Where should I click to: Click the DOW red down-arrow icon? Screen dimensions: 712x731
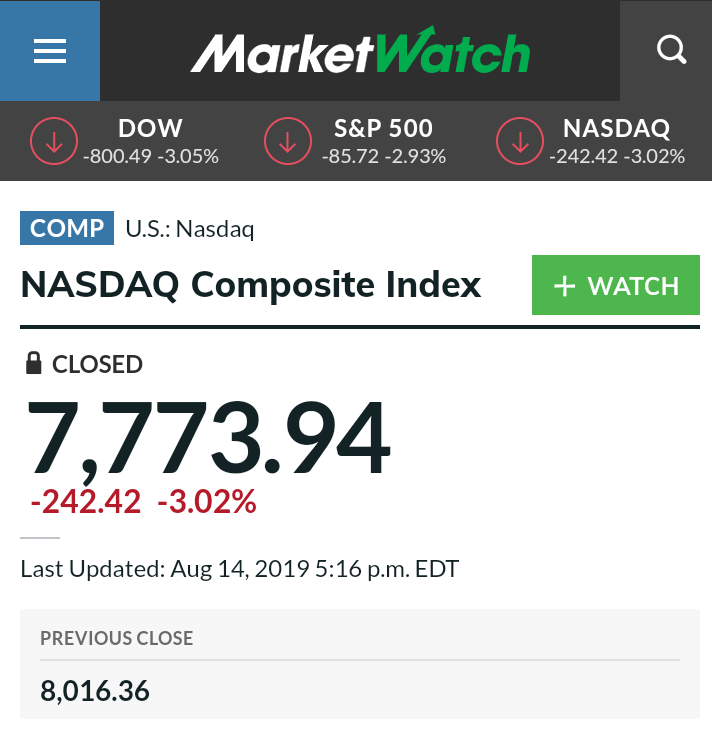(55, 142)
